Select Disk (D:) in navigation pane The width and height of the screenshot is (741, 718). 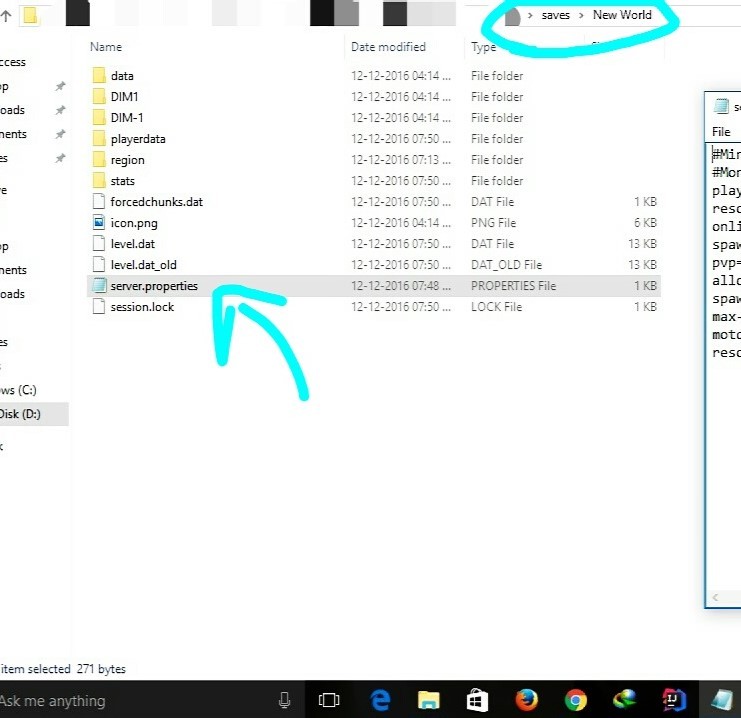(20, 414)
